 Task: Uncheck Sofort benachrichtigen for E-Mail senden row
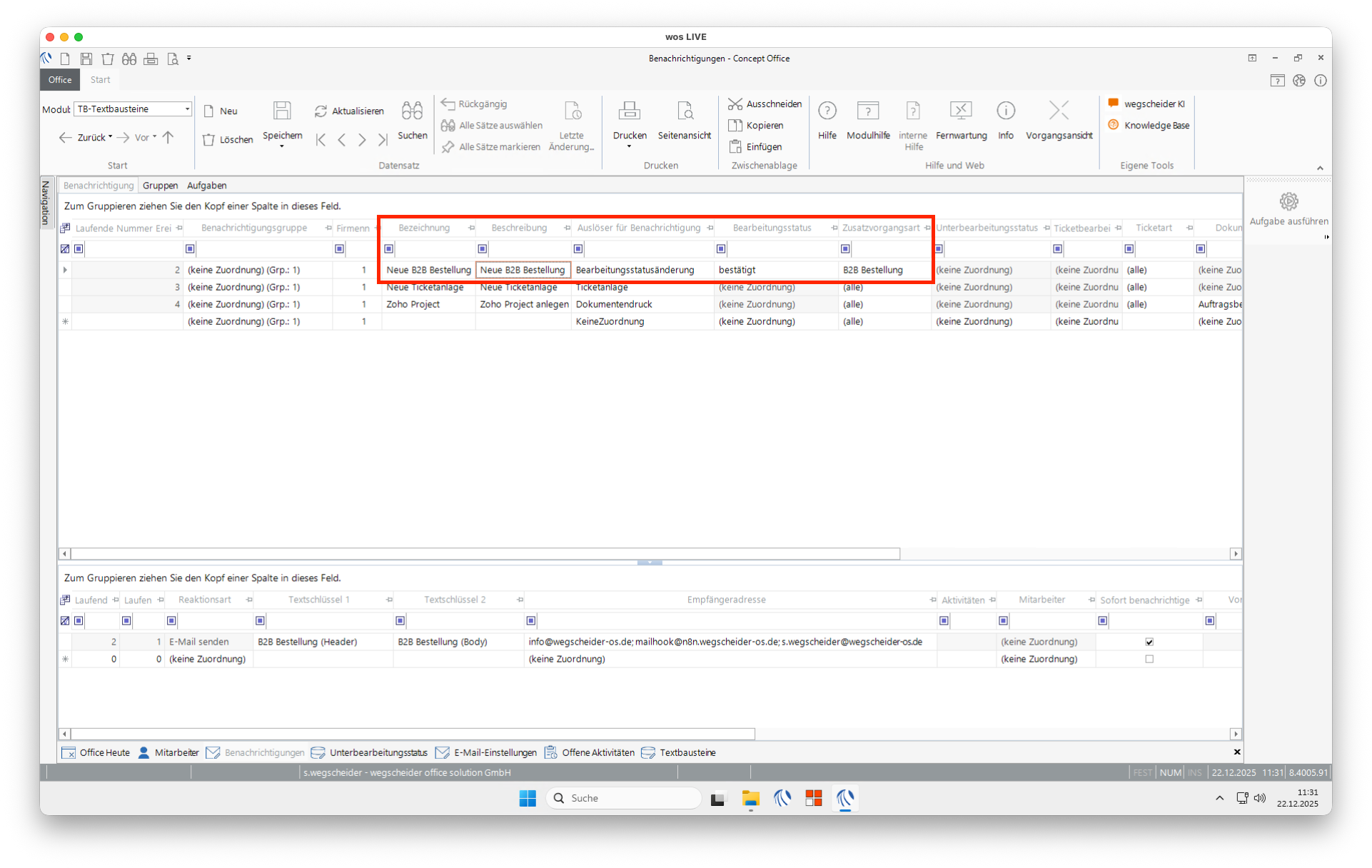(x=1149, y=642)
